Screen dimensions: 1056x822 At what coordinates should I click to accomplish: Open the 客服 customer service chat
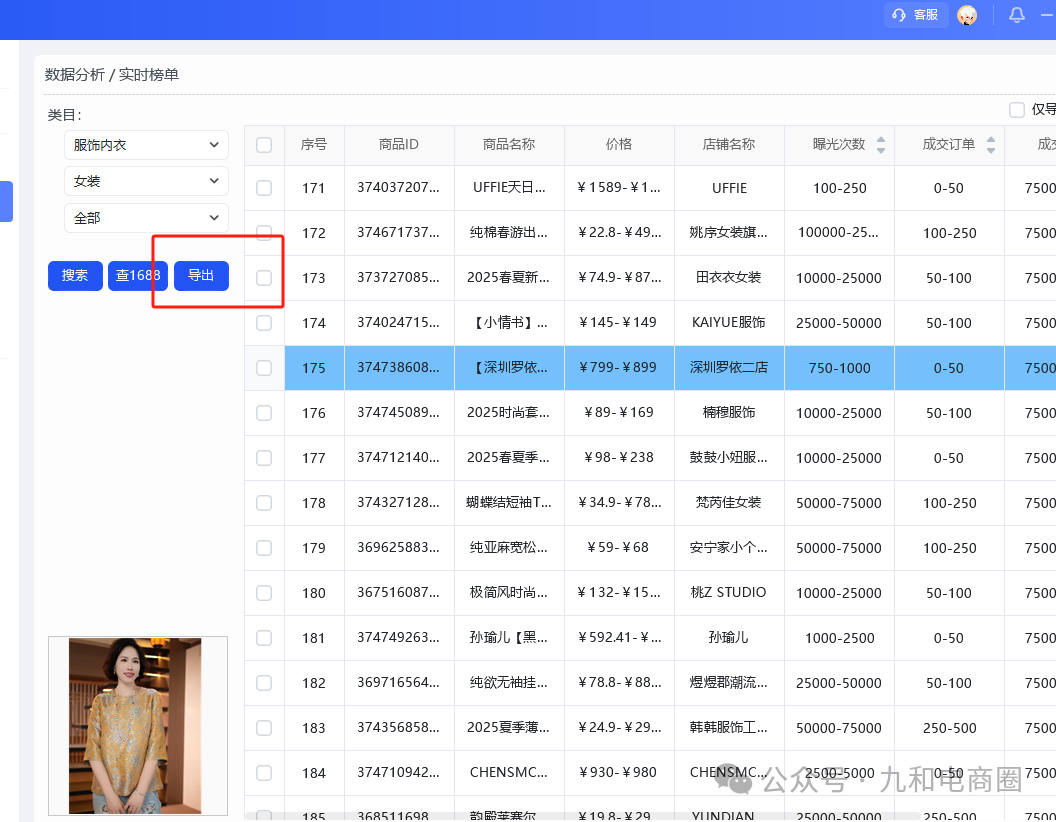[916, 14]
